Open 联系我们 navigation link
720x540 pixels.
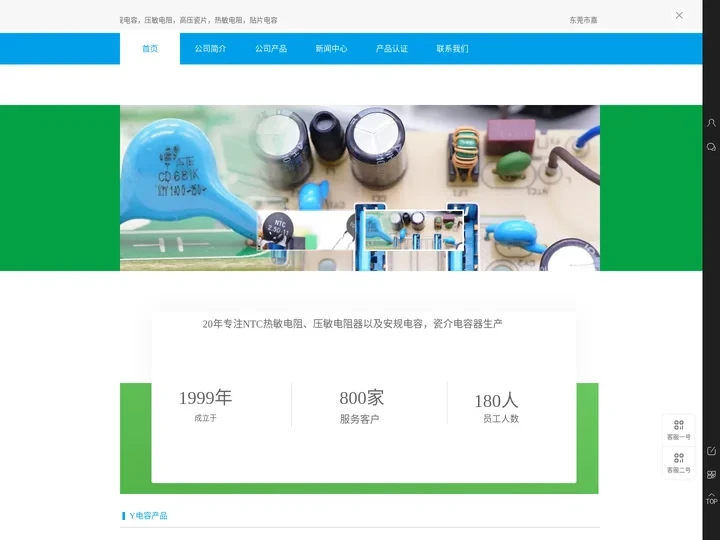point(452,49)
